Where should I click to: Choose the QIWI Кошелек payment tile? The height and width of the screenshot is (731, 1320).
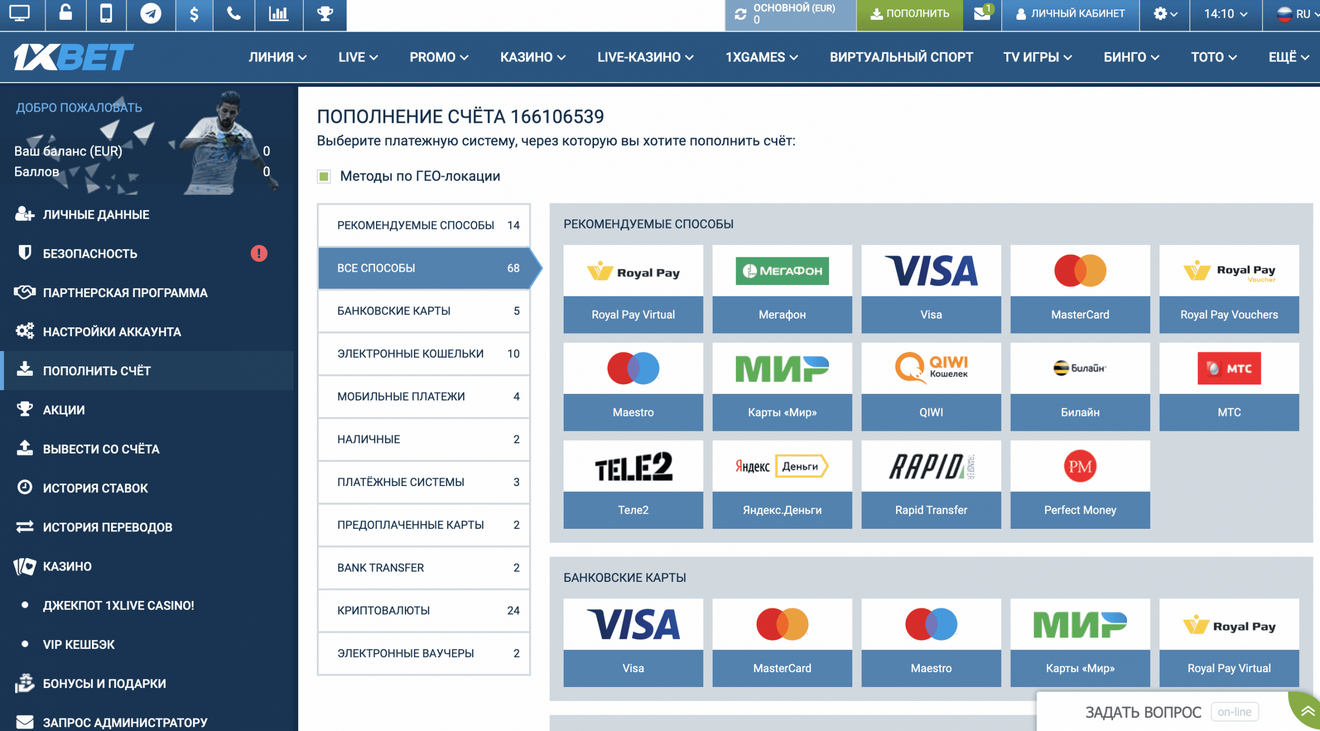click(930, 389)
